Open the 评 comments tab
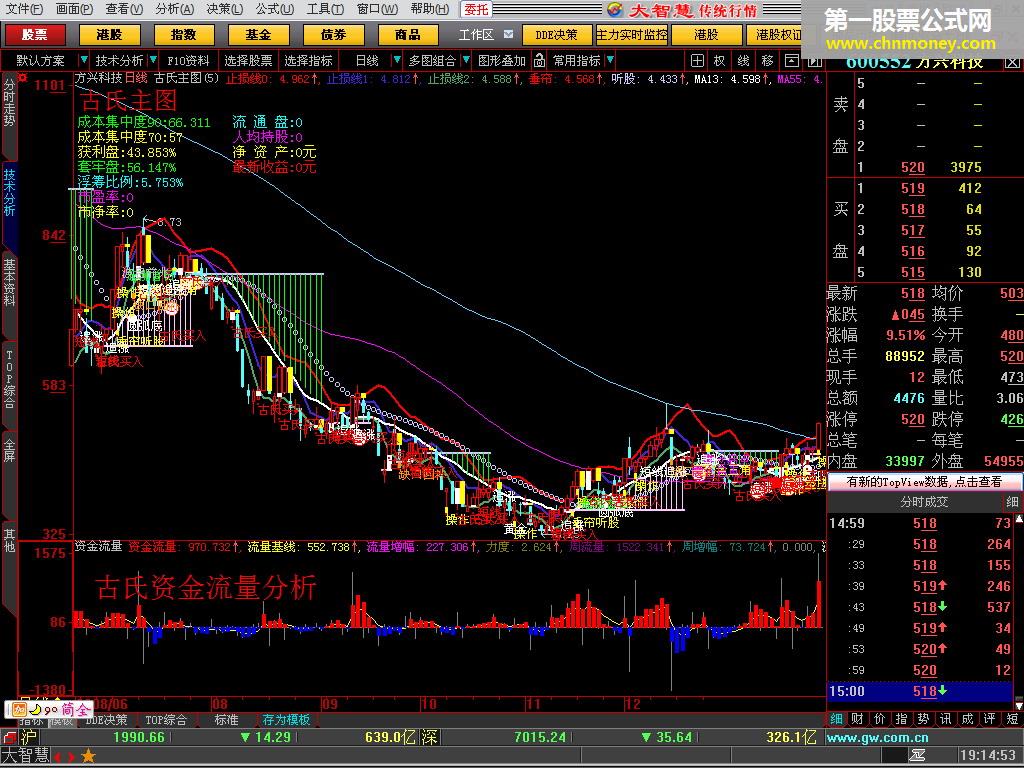Screen dimensions: 1024x768 point(990,719)
